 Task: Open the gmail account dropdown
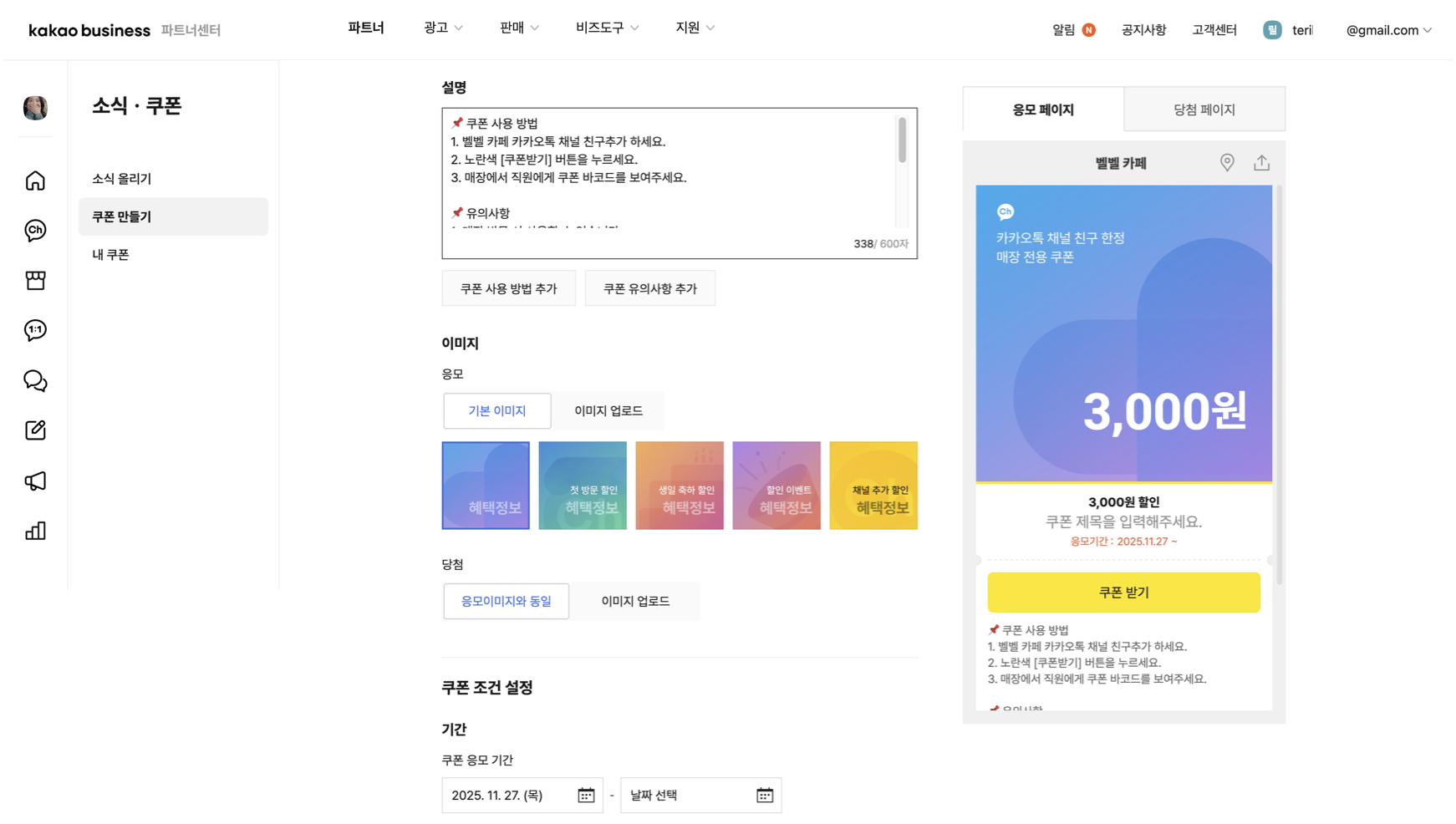1388,30
